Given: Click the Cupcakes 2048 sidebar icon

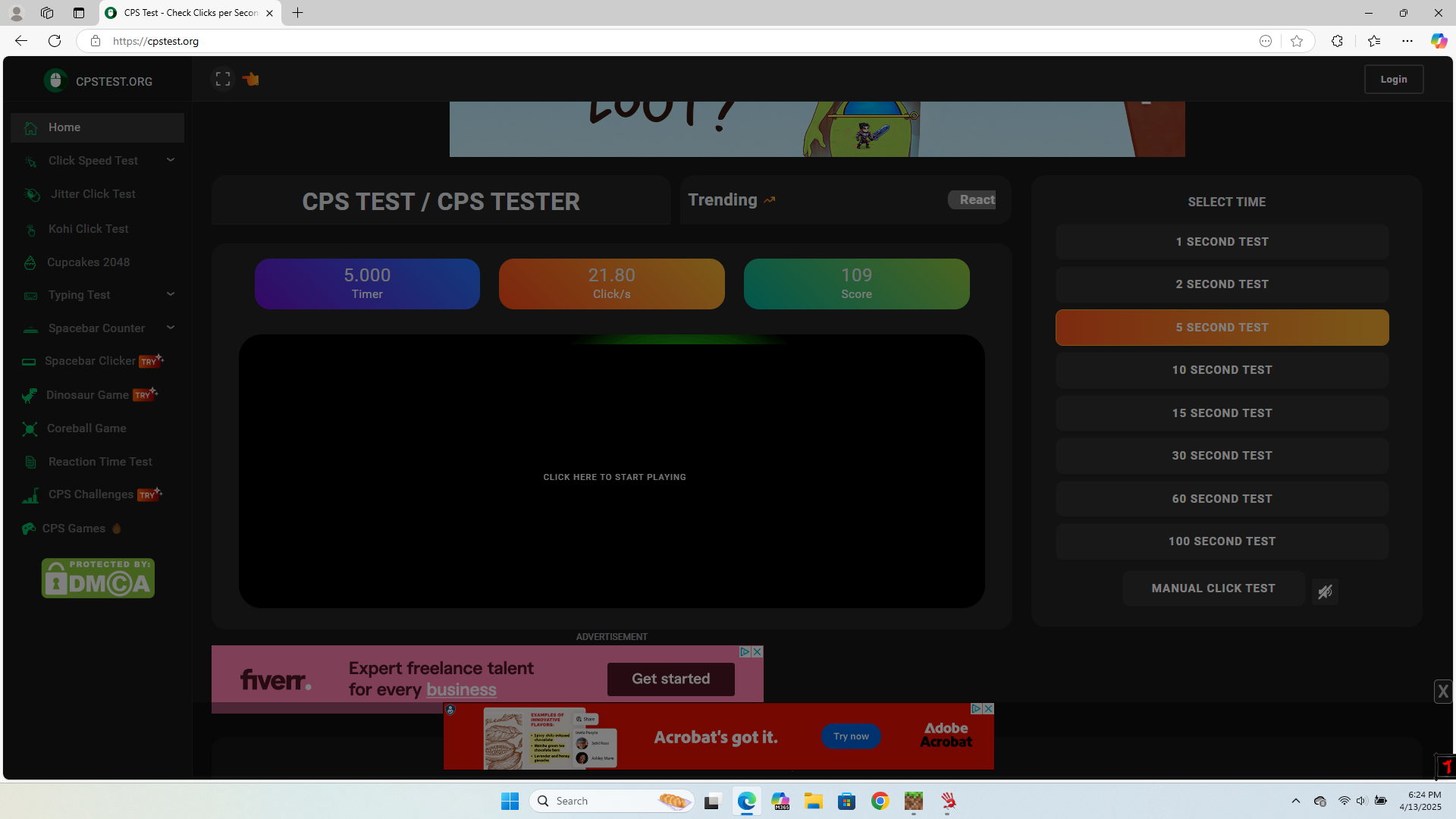Looking at the screenshot, I should [x=30, y=263].
